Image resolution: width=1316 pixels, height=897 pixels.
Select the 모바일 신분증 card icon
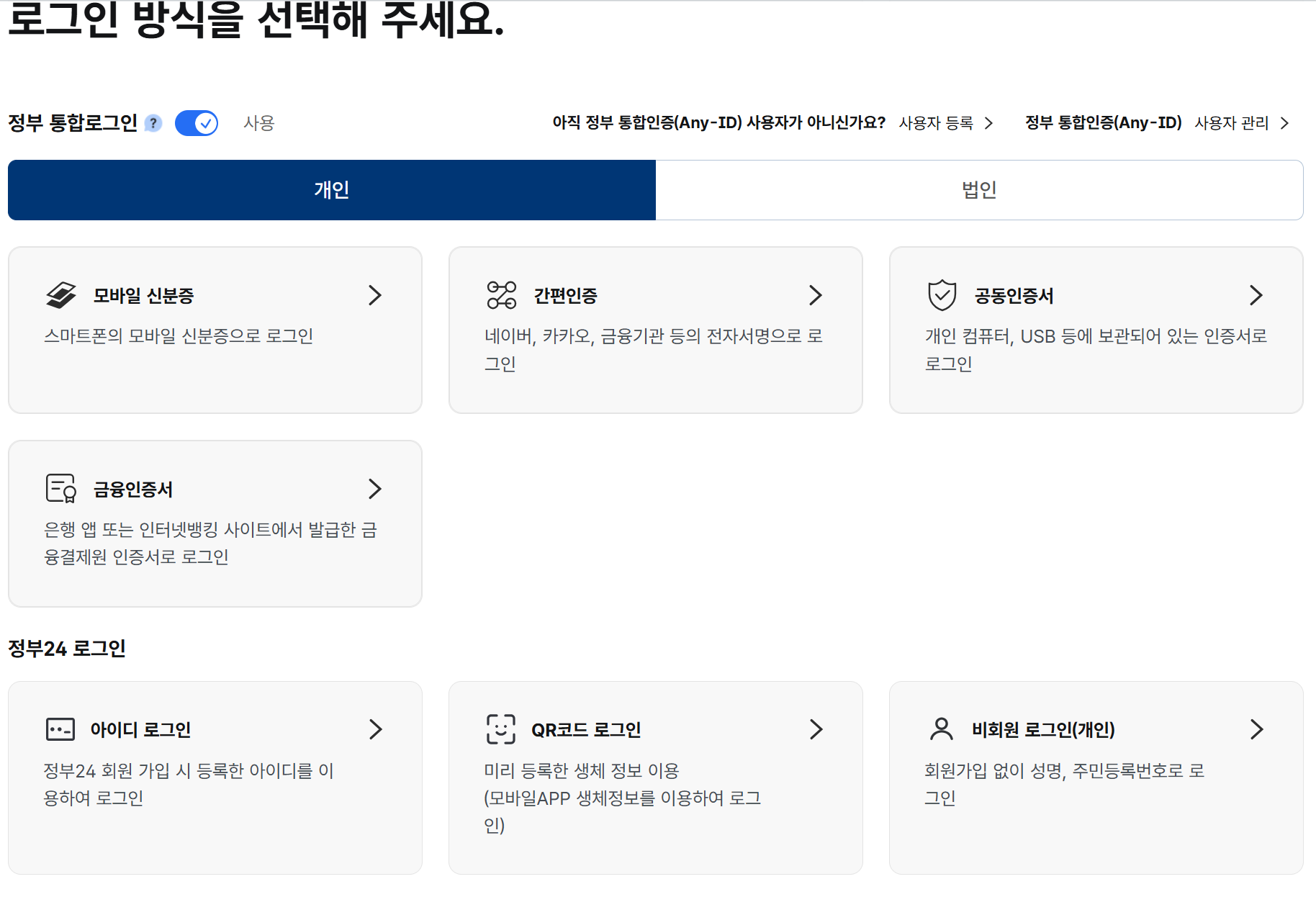click(x=60, y=295)
